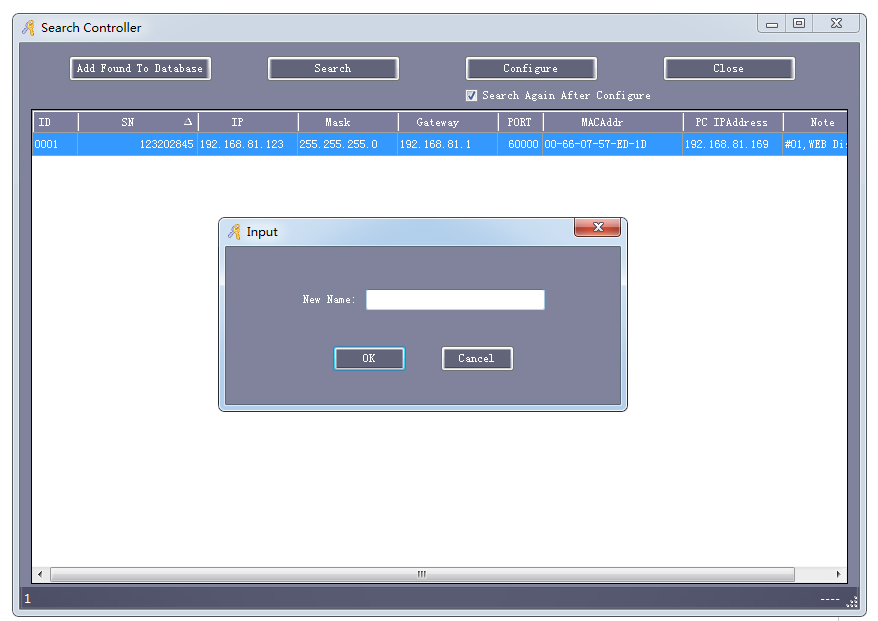
Task: Click the resize grip in status bar
Action: pyautogui.click(x=852, y=601)
